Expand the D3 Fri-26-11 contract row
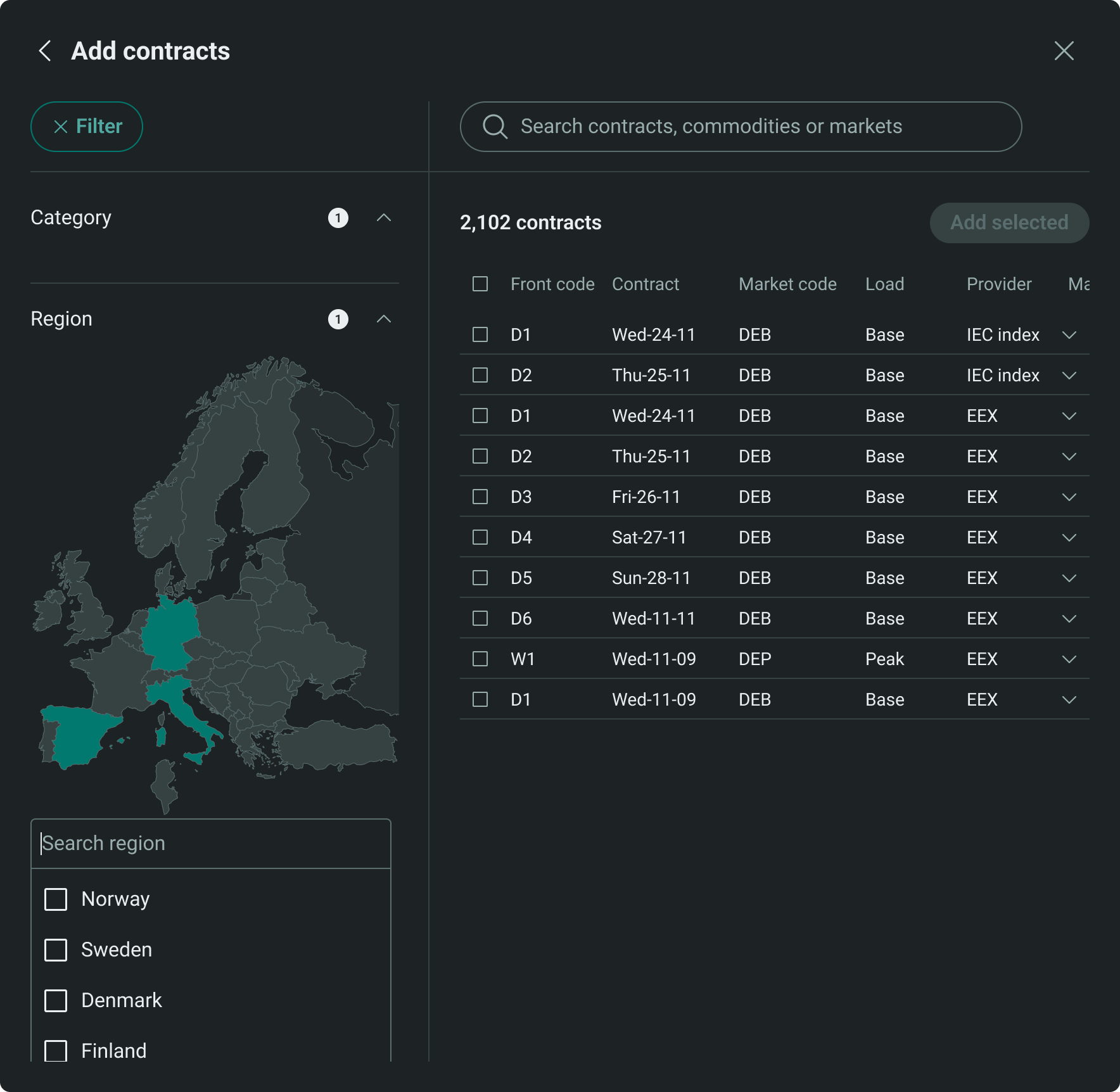The height and width of the screenshot is (1092, 1120). (1069, 497)
